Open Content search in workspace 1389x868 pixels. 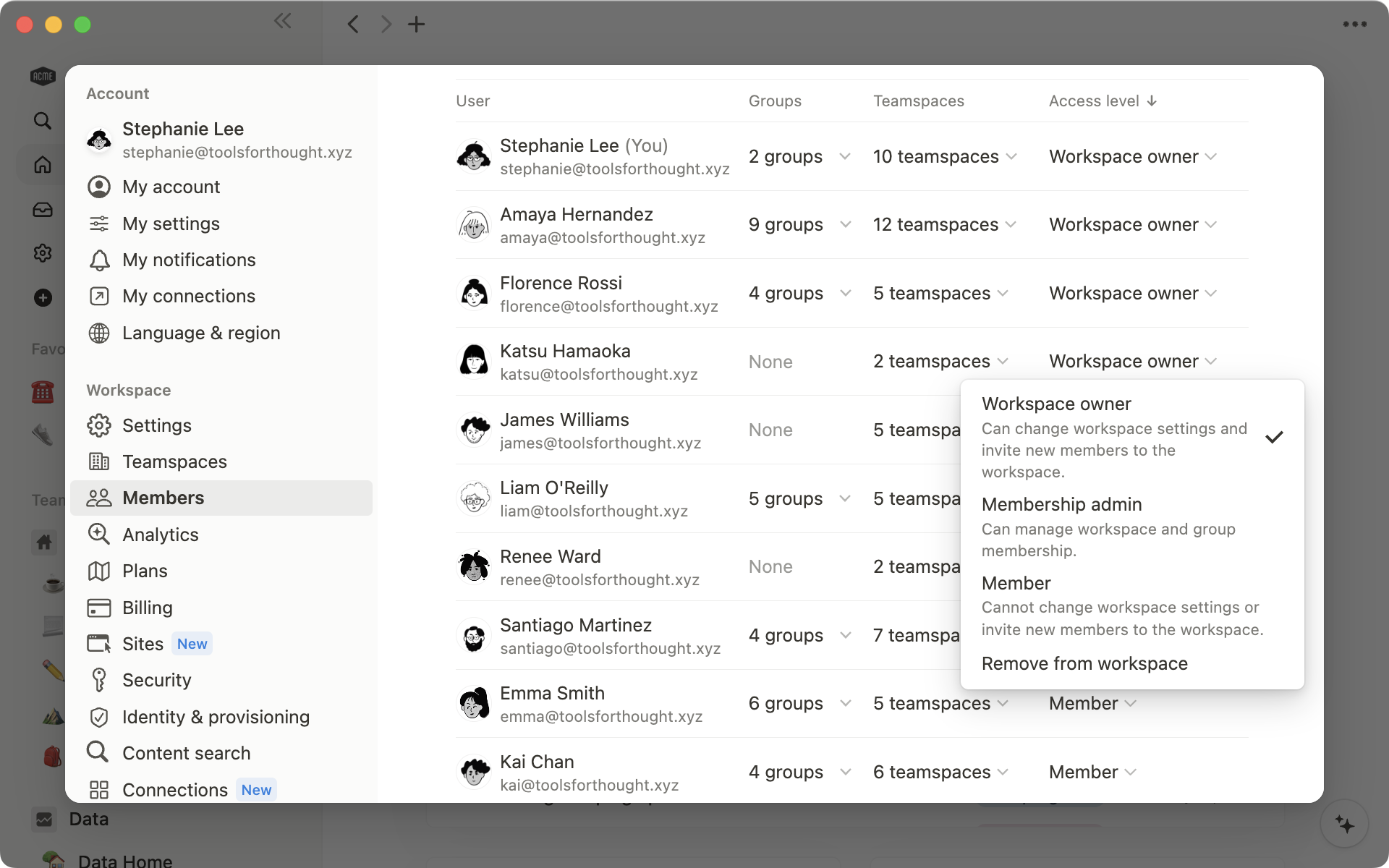pos(186,753)
